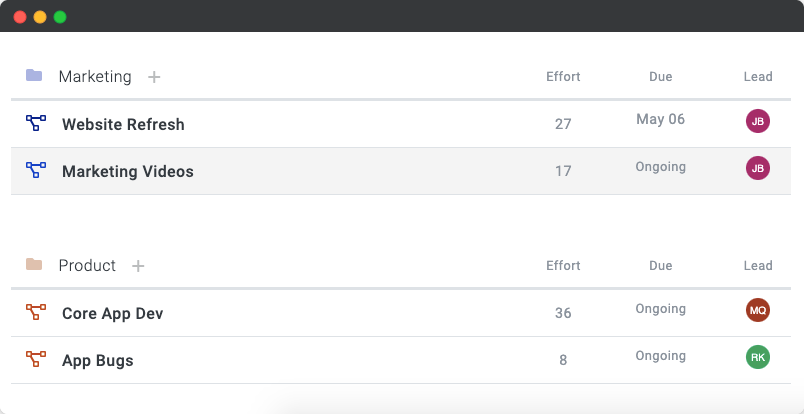Add a project with Product's plus icon
The width and height of the screenshot is (804, 414).
click(138, 266)
